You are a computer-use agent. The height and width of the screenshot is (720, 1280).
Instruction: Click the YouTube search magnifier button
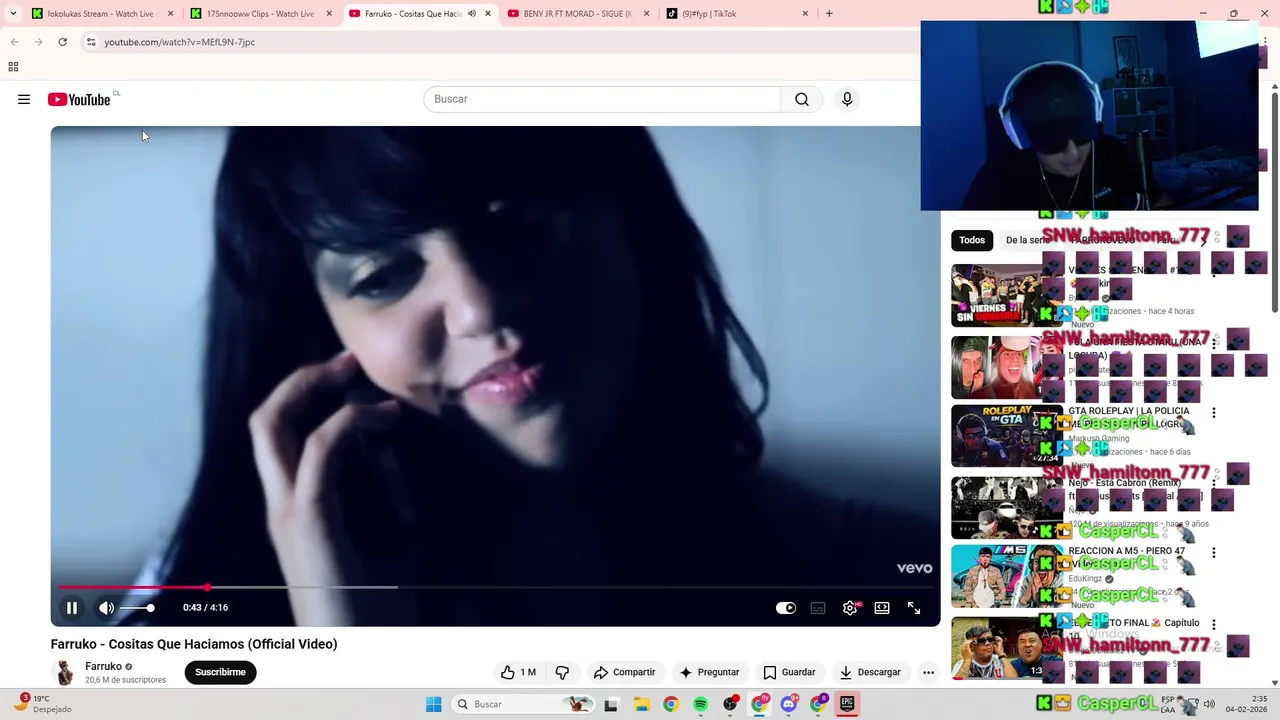[802, 99]
